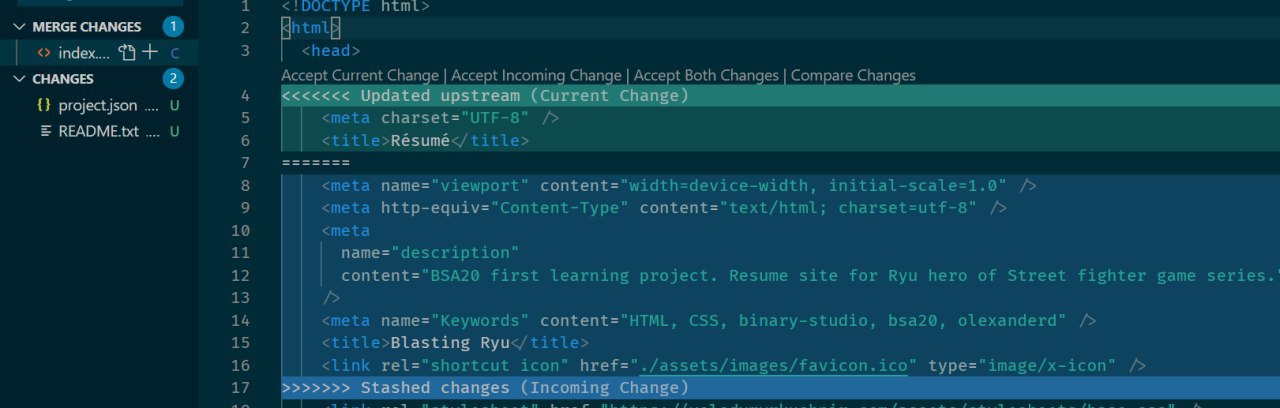Click the HTML file icon for index

click(44, 53)
